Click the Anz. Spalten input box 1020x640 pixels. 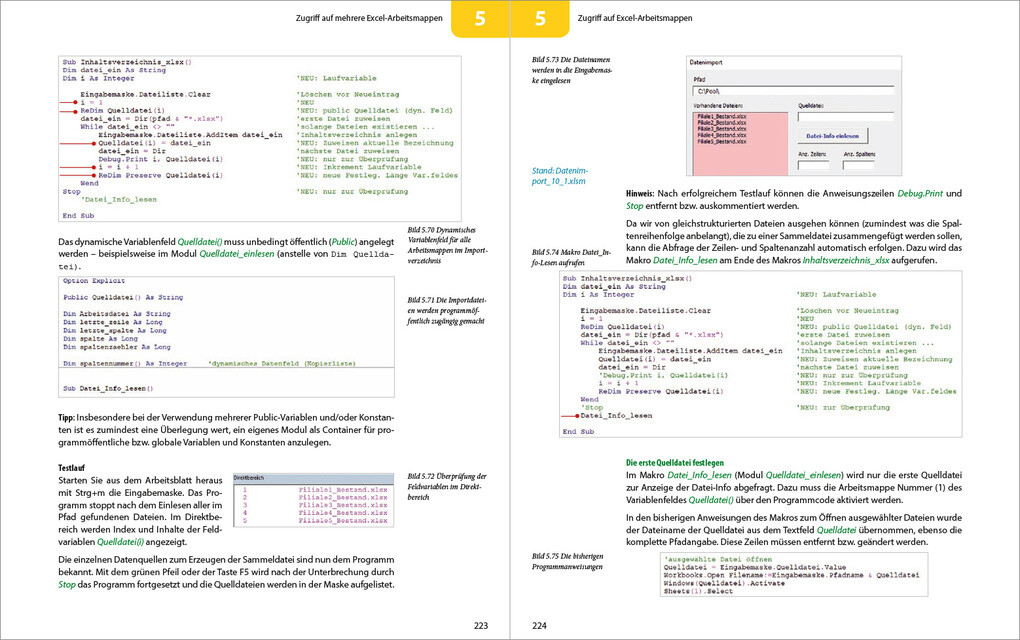[858, 165]
